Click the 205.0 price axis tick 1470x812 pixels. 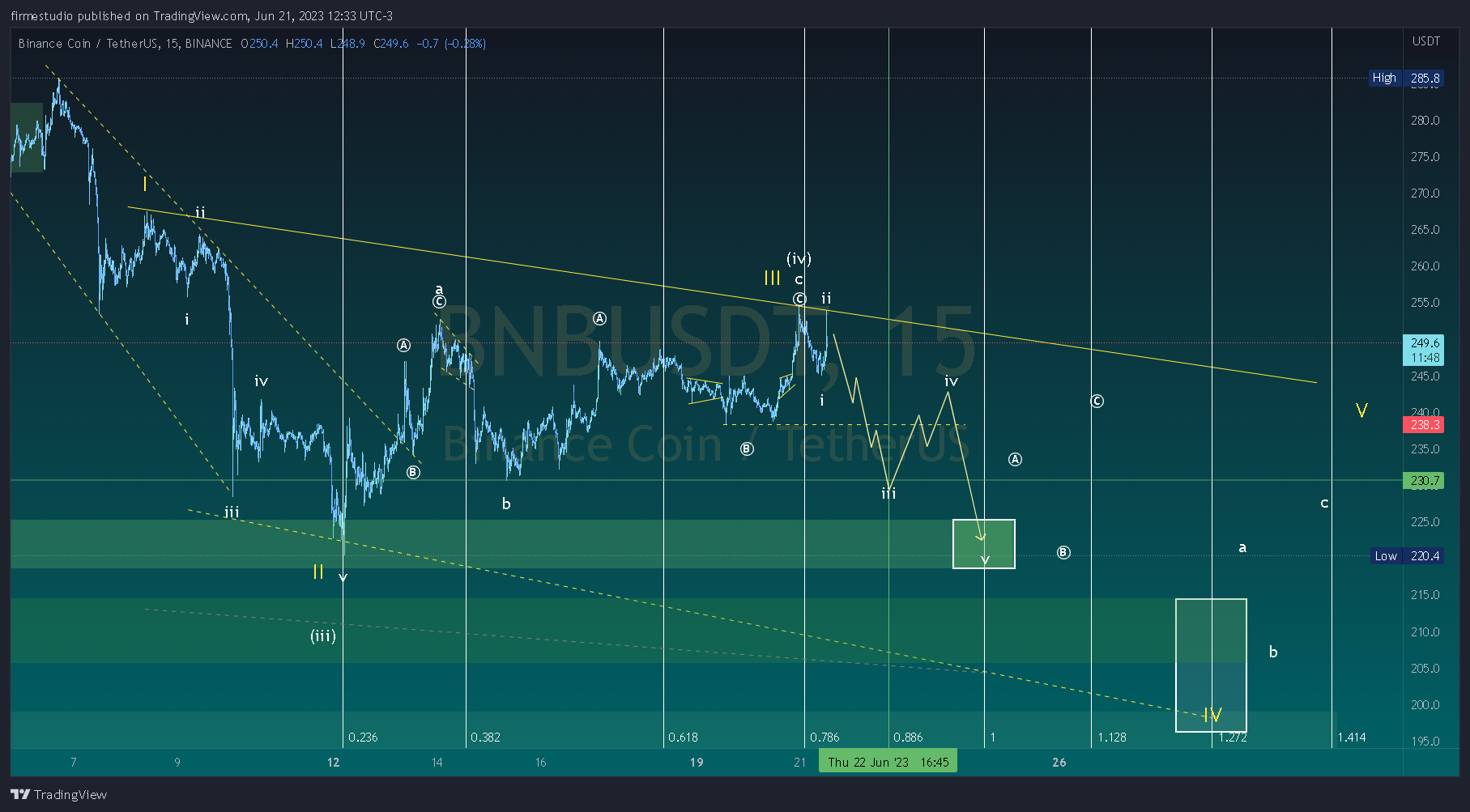(1425, 669)
